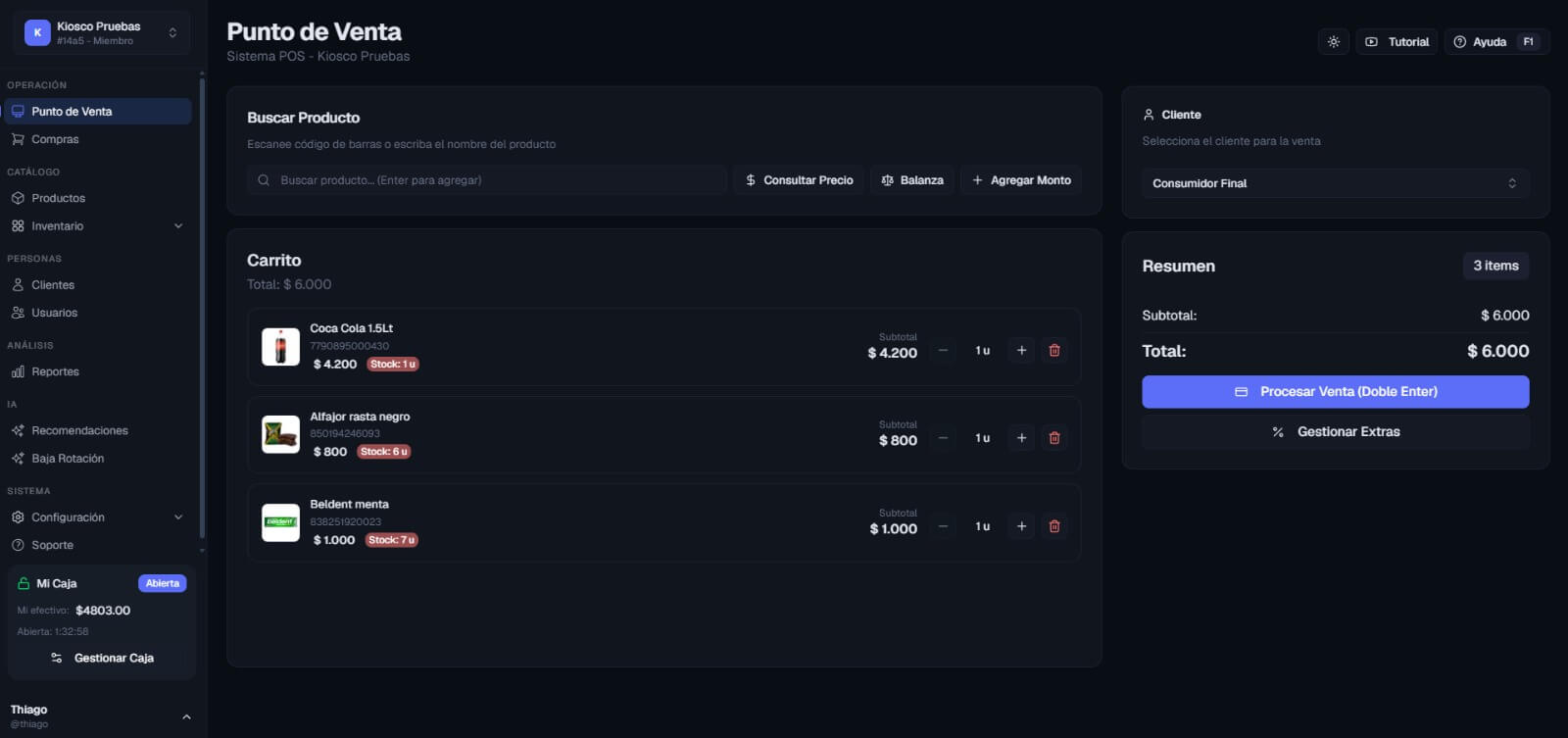Expand the Inventario submenu chevron

(178, 226)
